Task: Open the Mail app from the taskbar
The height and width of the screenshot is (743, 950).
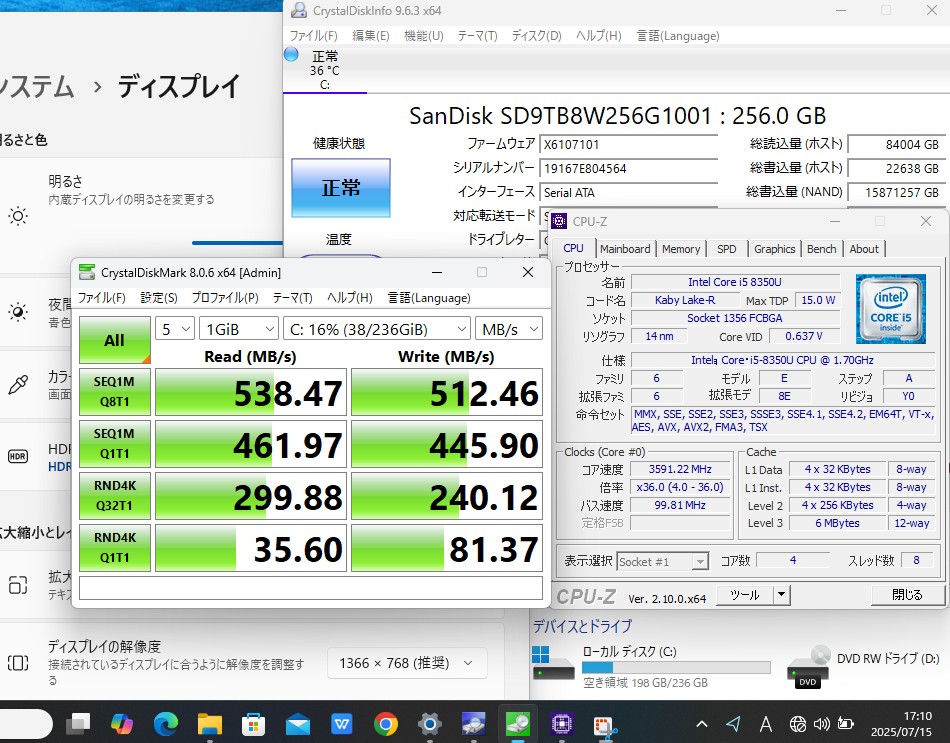Action: coord(297,723)
